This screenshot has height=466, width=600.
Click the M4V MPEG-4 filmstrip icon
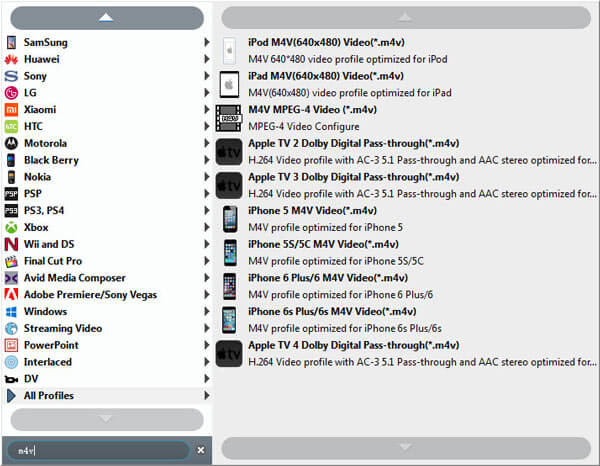[x=228, y=118]
